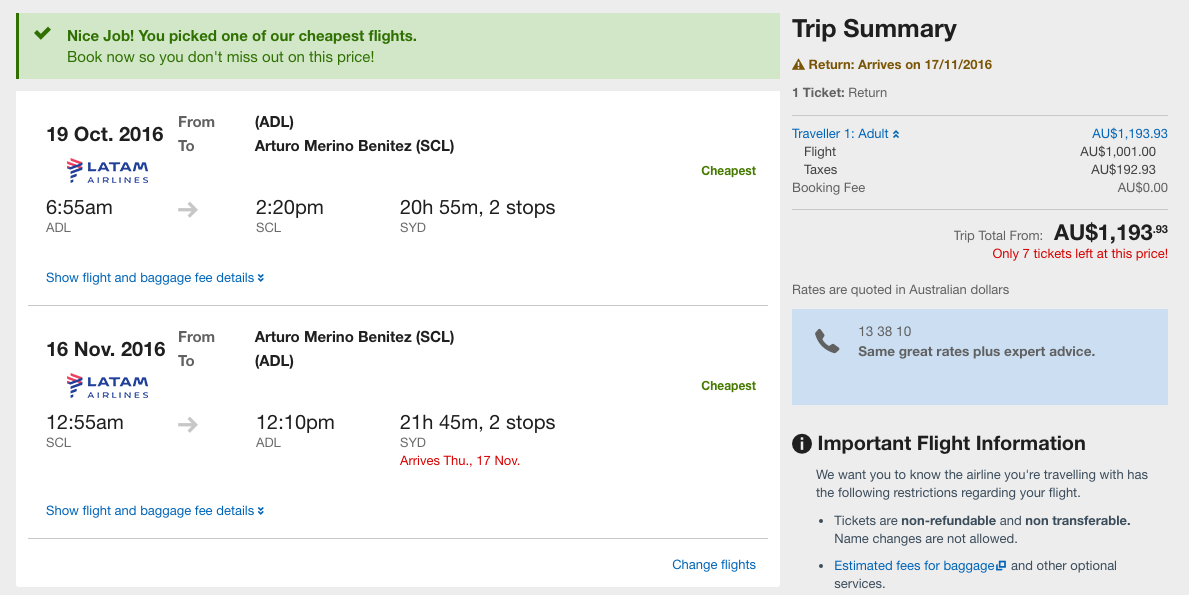The image size is (1189, 595).
Task: Click external link icon after baggage fees
Action: click(x=1001, y=565)
